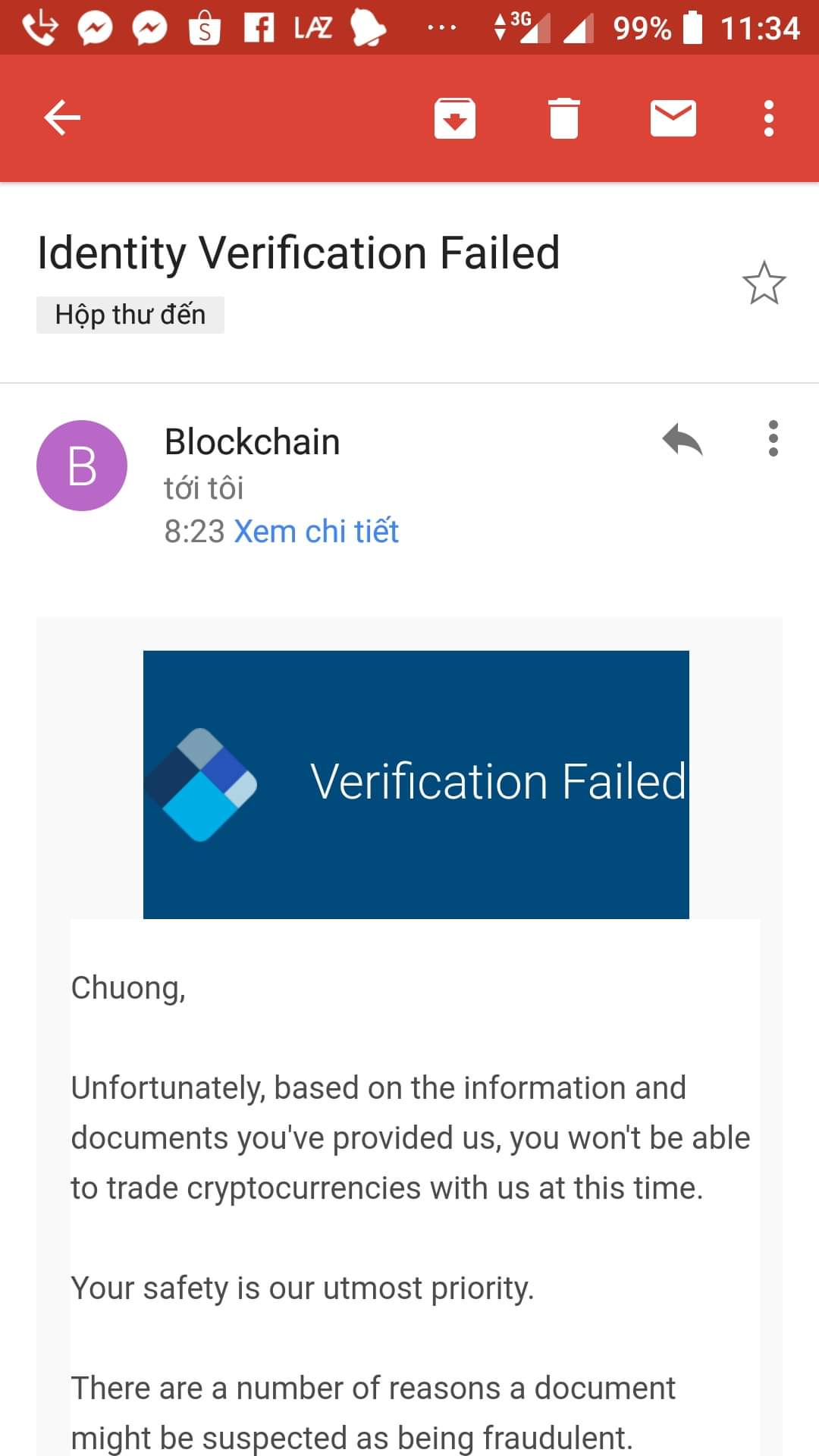Go back with the arrow icon
This screenshot has width=819, height=1456.
point(62,118)
